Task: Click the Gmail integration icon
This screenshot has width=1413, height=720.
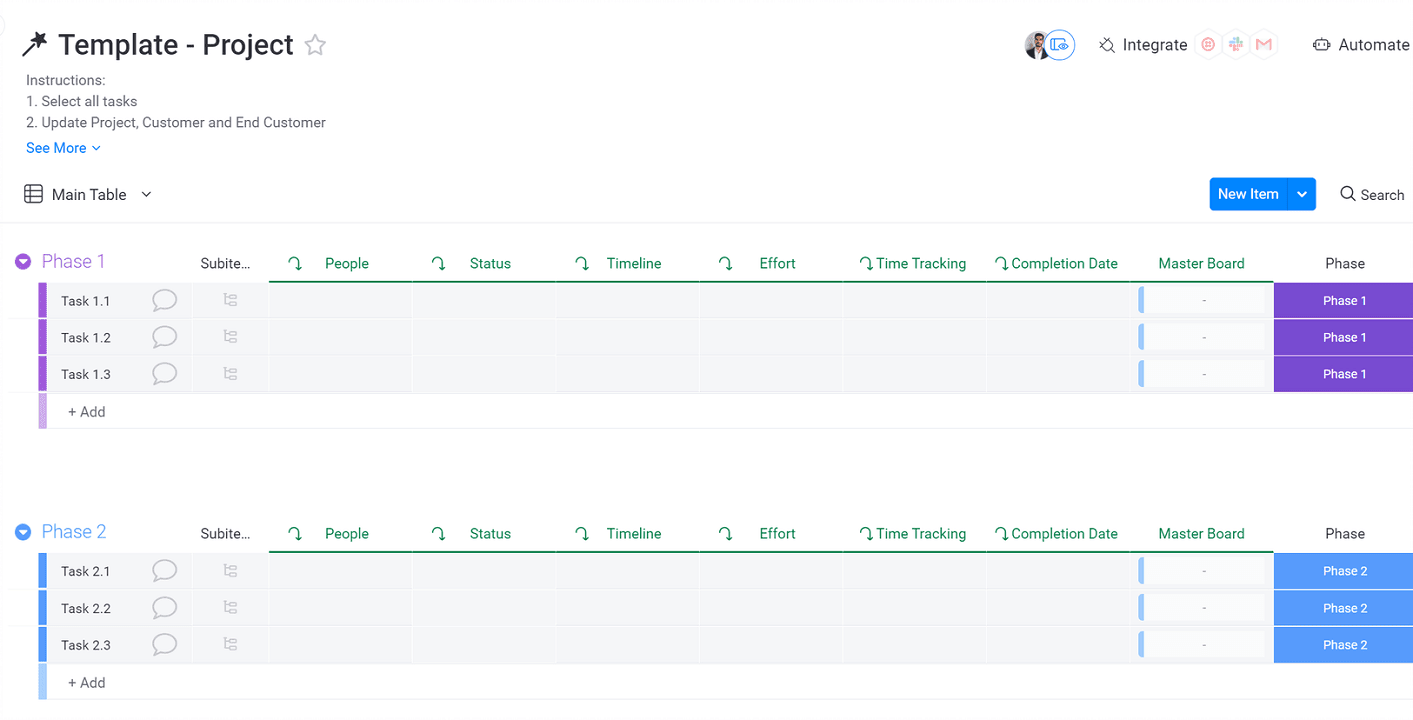Action: (x=1263, y=44)
